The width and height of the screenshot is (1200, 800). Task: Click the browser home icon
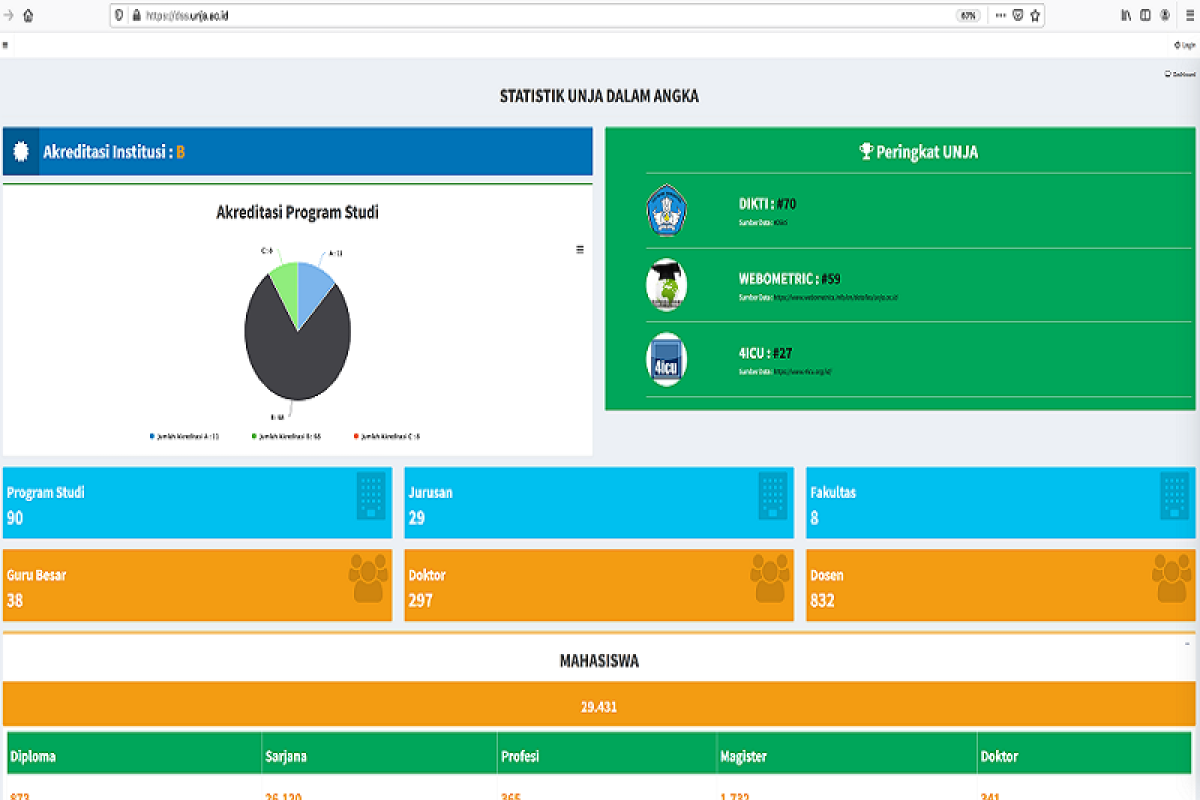pos(27,15)
